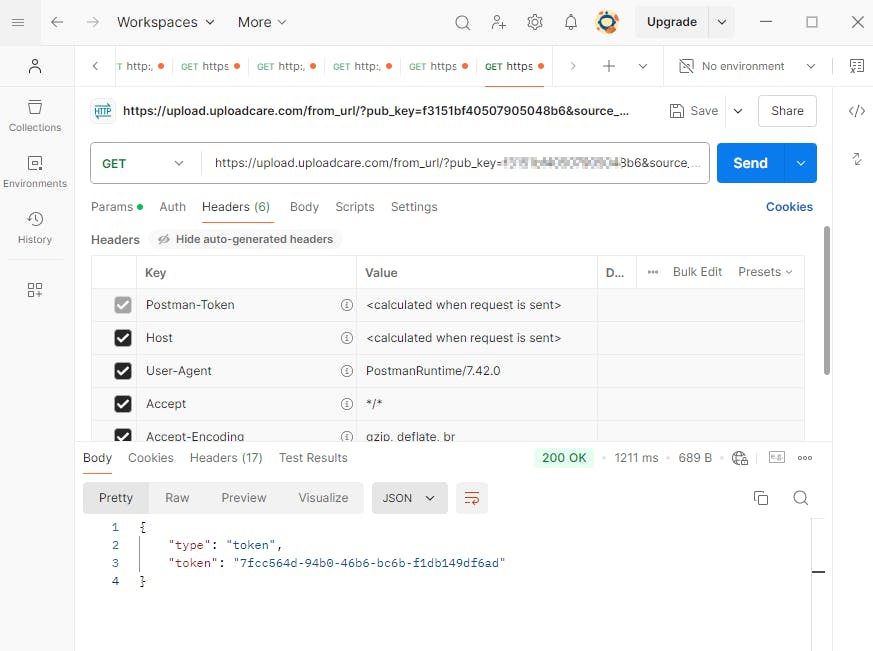Toggle the Postman-Token header checkbox

point(122,305)
